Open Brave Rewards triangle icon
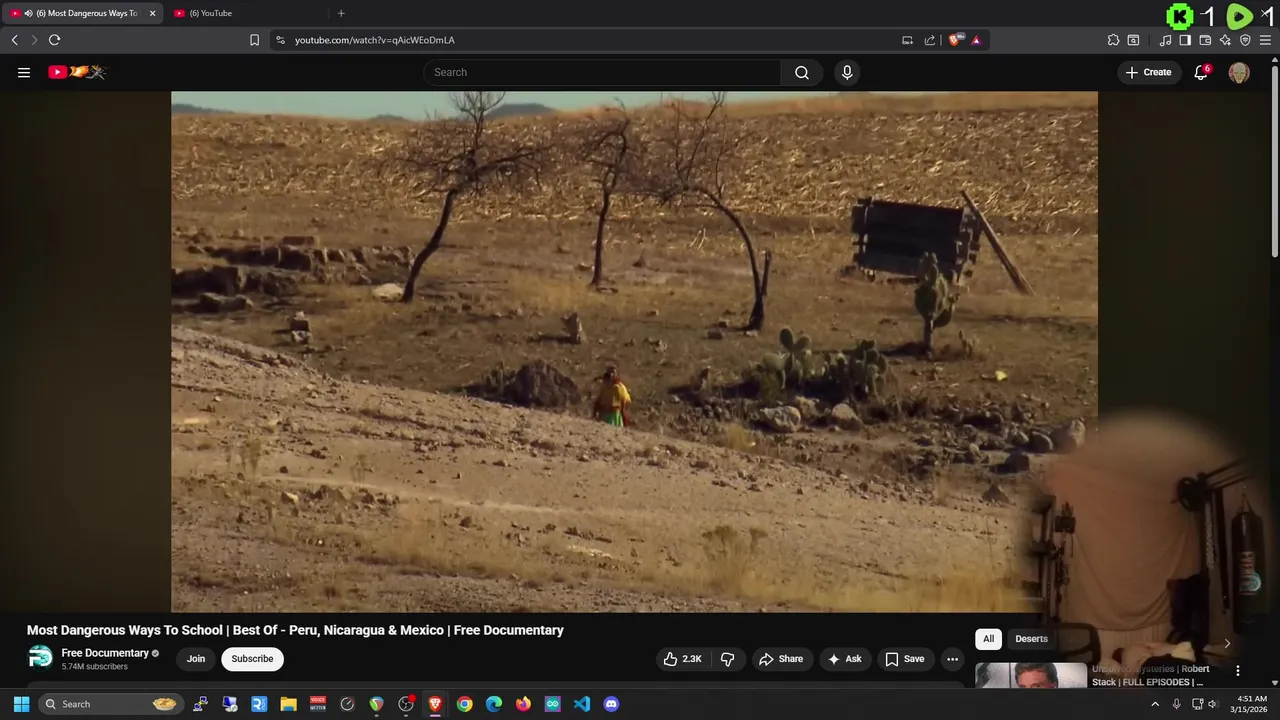The height and width of the screenshot is (720, 1280). tap(976, 40)
